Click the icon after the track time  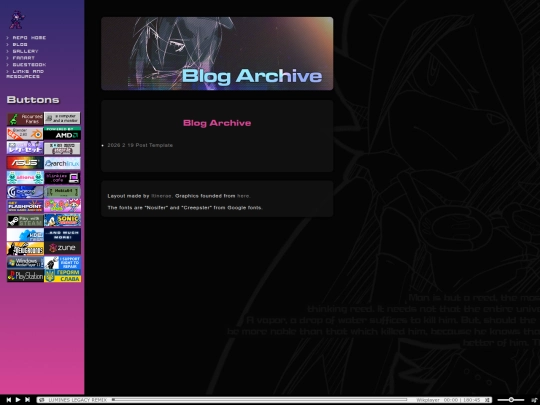point(487,400)
